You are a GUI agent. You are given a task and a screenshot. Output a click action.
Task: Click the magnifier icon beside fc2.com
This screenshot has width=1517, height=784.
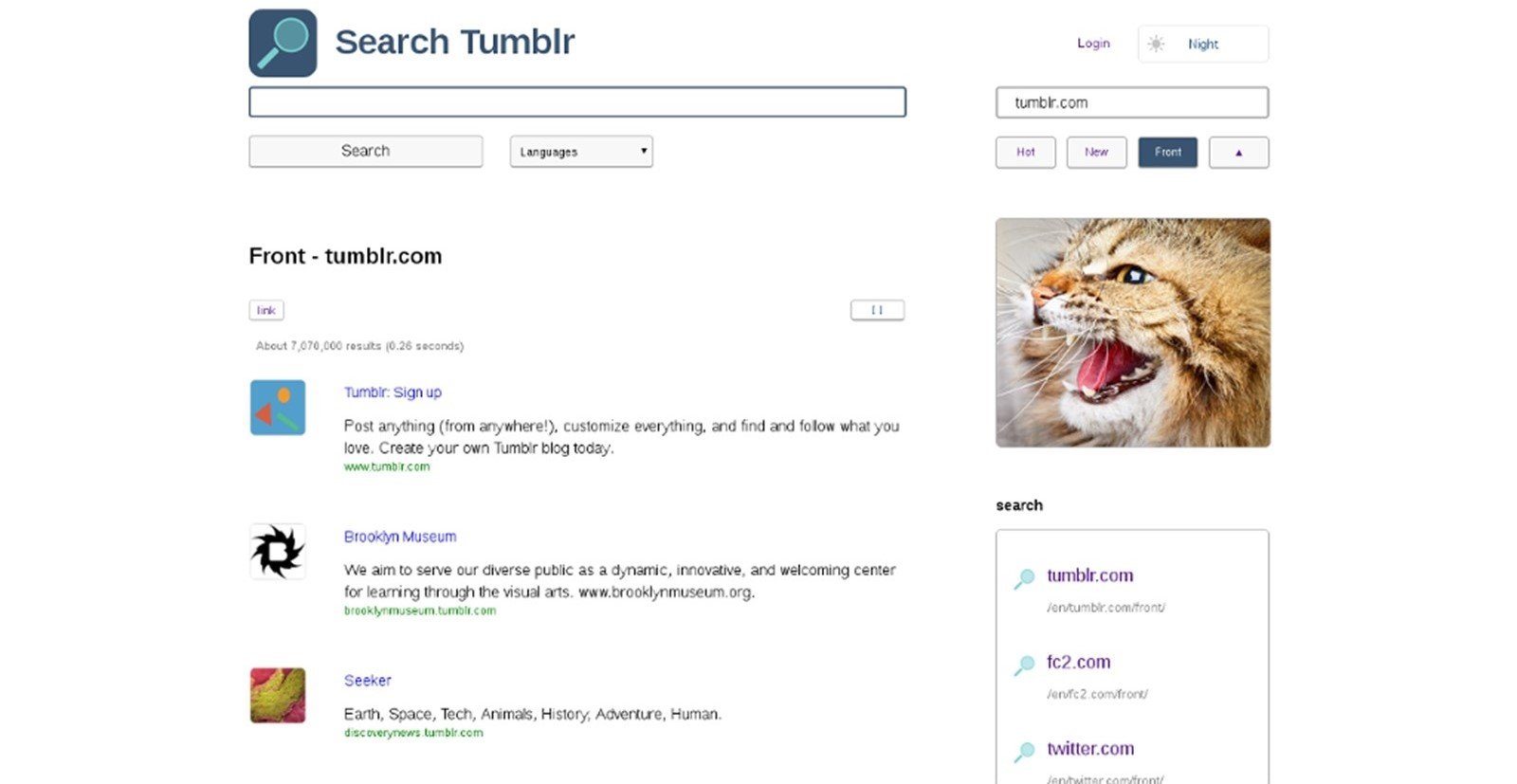coord(1024,665)
